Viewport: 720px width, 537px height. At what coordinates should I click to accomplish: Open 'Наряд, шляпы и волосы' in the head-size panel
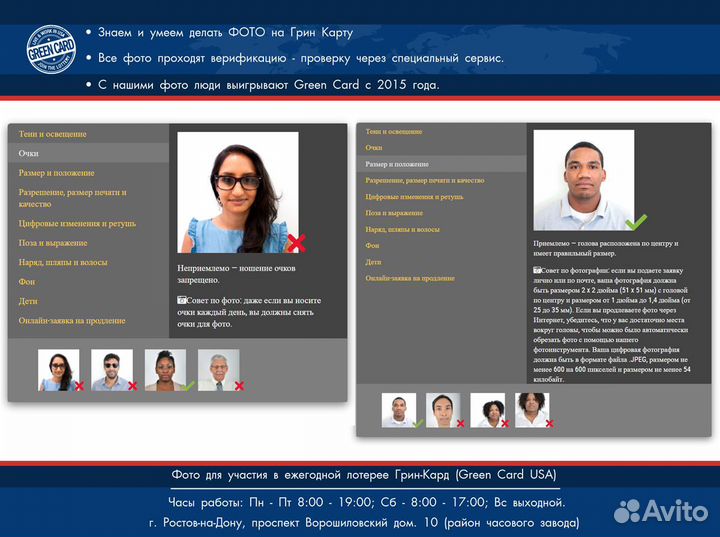[x=402, y=229]
